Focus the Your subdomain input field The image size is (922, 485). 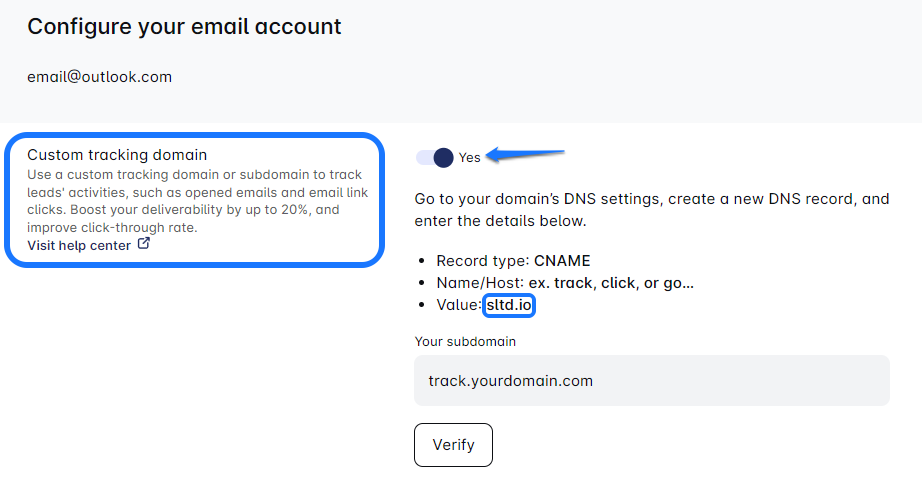point(651,381)
